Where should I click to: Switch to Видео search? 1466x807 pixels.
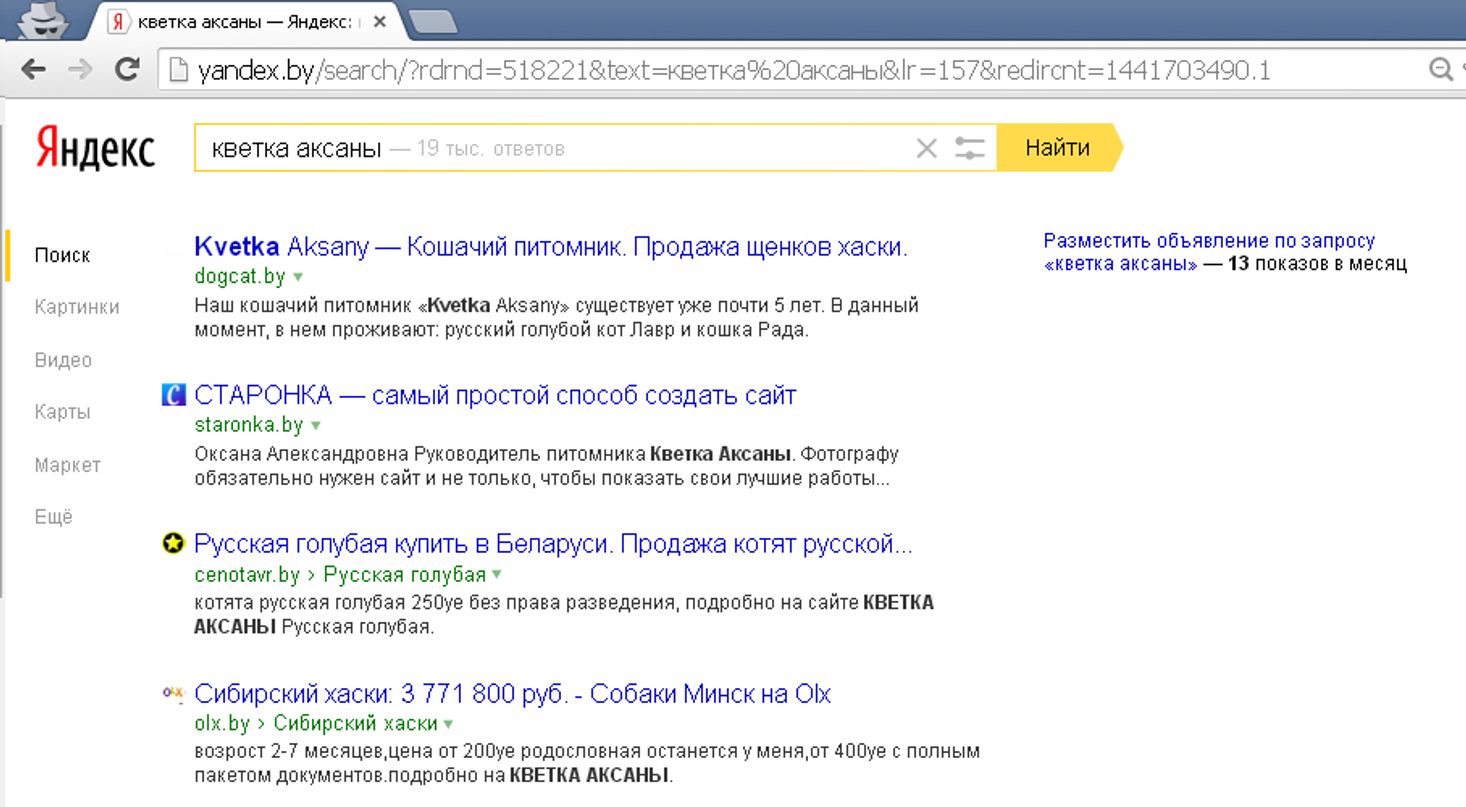pos(63,360)
